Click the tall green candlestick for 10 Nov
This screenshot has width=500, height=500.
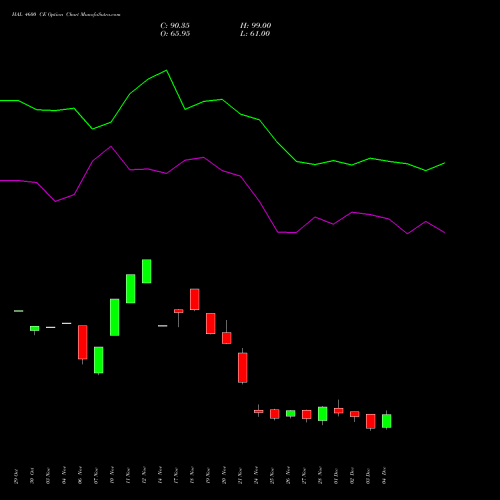(x=115, y=317)
